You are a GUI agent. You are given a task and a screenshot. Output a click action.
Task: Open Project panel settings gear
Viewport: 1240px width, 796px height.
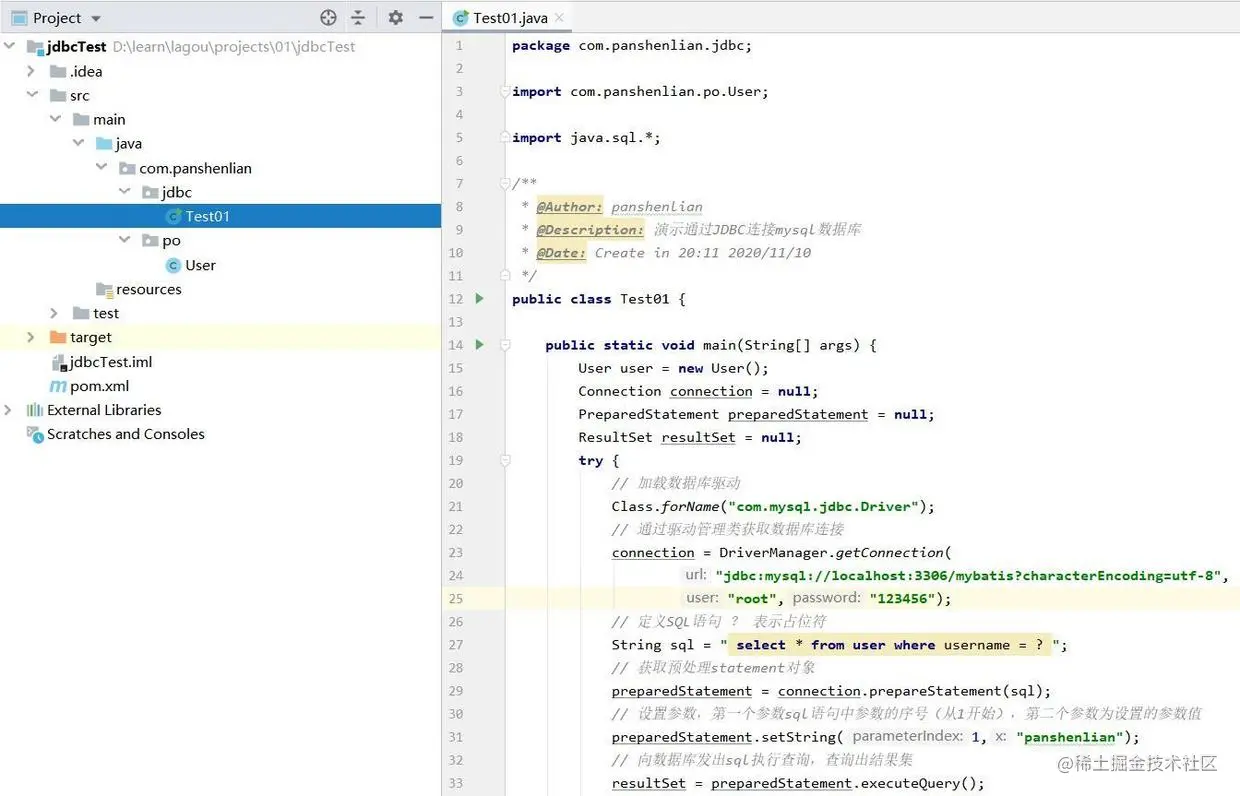click(x=396, y=18)
